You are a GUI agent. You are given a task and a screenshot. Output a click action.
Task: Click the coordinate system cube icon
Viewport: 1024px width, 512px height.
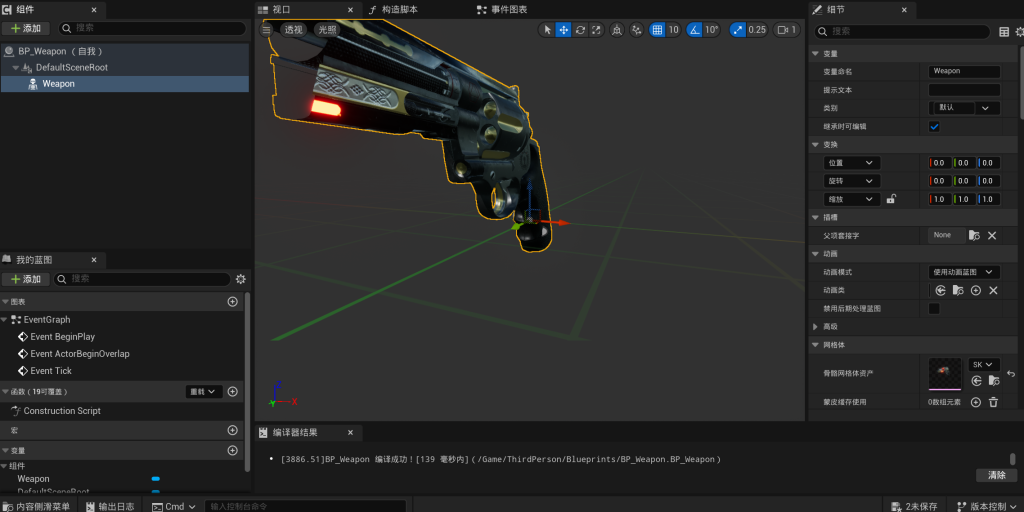click(x=616, y=29)
